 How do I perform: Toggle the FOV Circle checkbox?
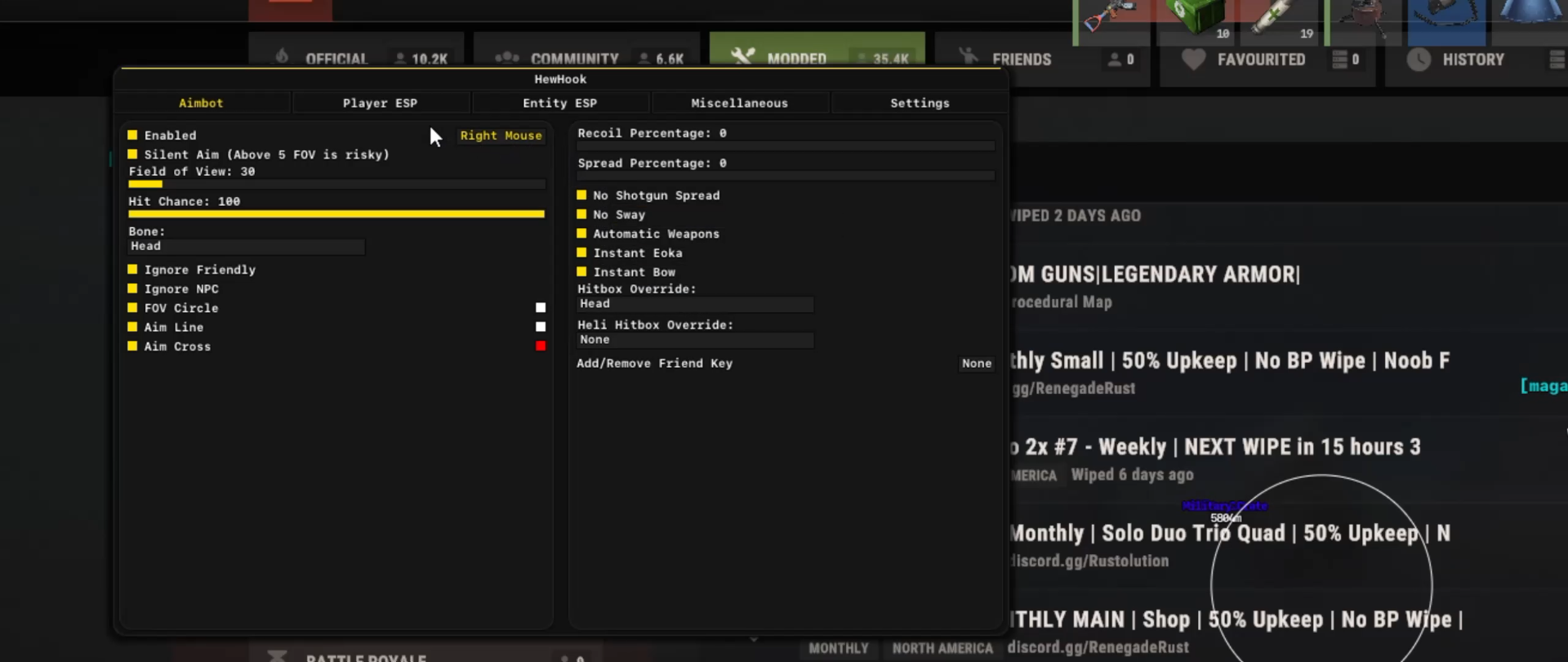(132, 307)
